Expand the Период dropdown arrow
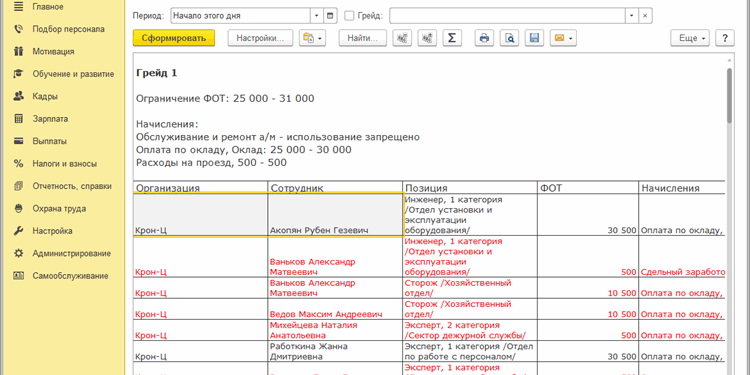 (317, 16)
